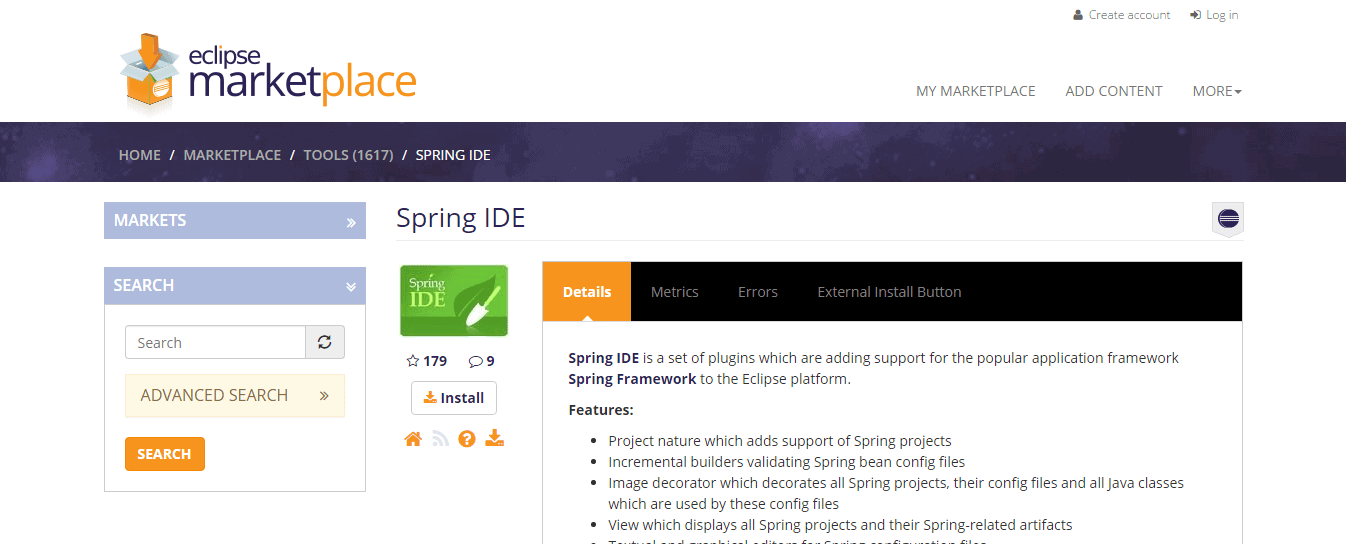This screenshot has width=1346, height=544.
Task: Click the comments bubble icon showing 9
Action: tap(475, 362)
